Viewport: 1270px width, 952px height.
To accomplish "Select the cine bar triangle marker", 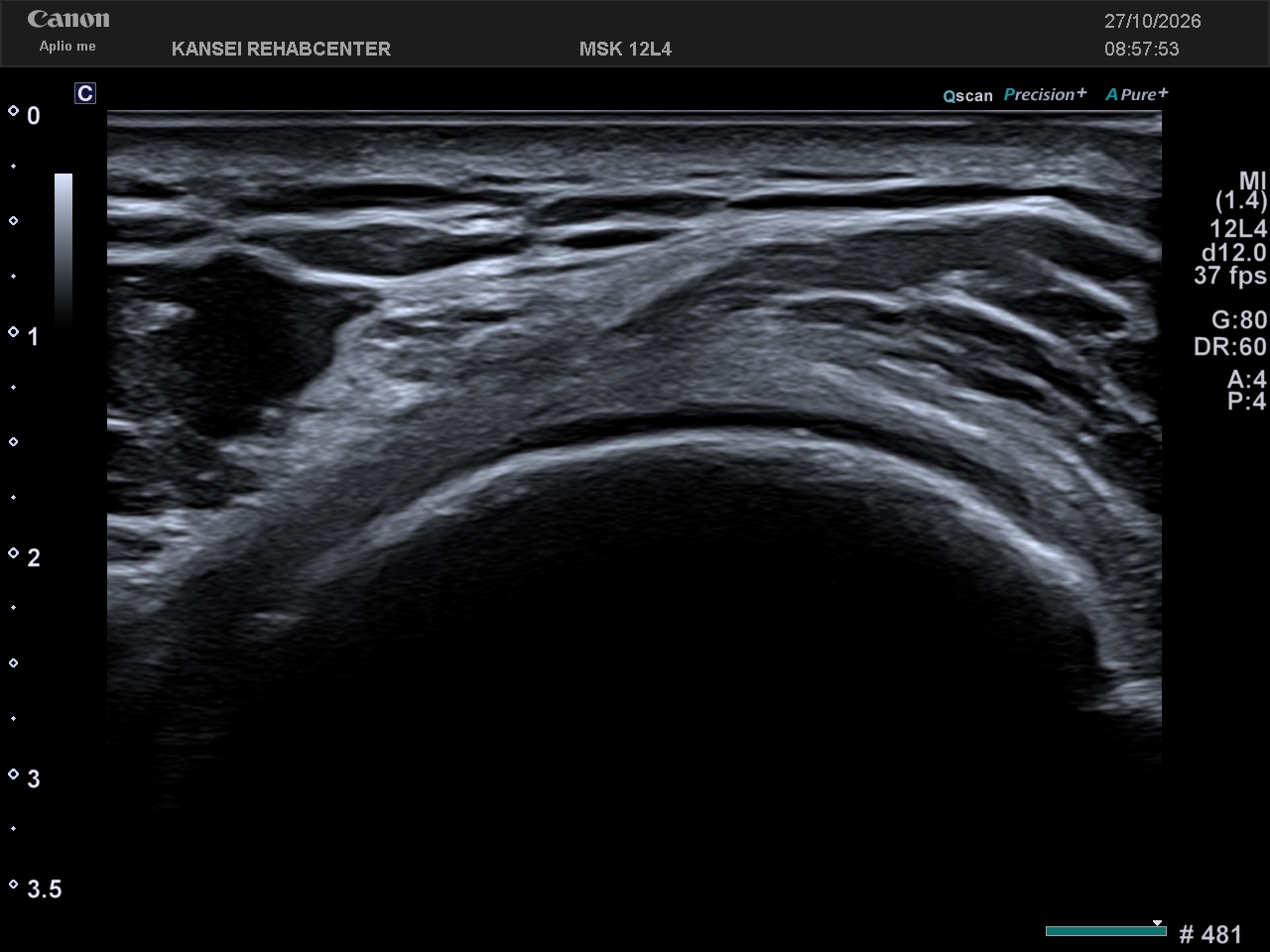I will tap(1157, 923).
